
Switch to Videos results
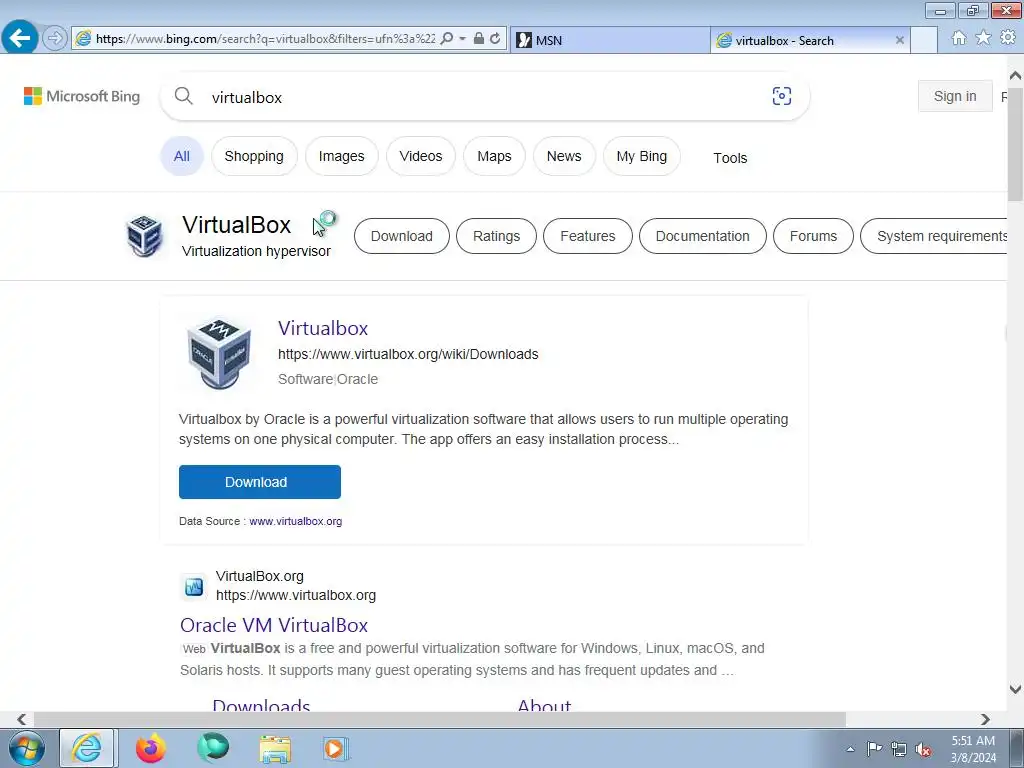[421, 156]
